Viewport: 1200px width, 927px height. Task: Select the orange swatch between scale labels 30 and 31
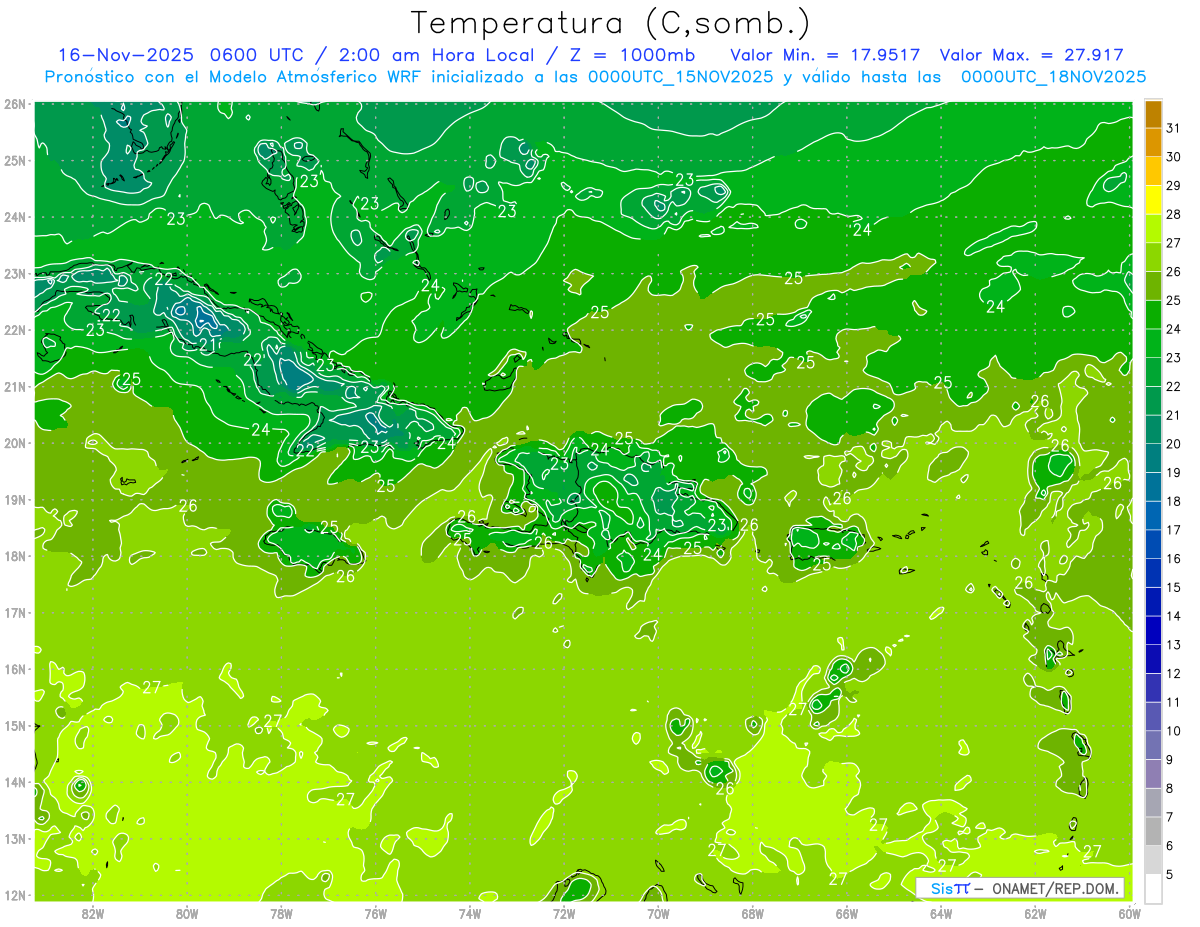pos(1153,143)
